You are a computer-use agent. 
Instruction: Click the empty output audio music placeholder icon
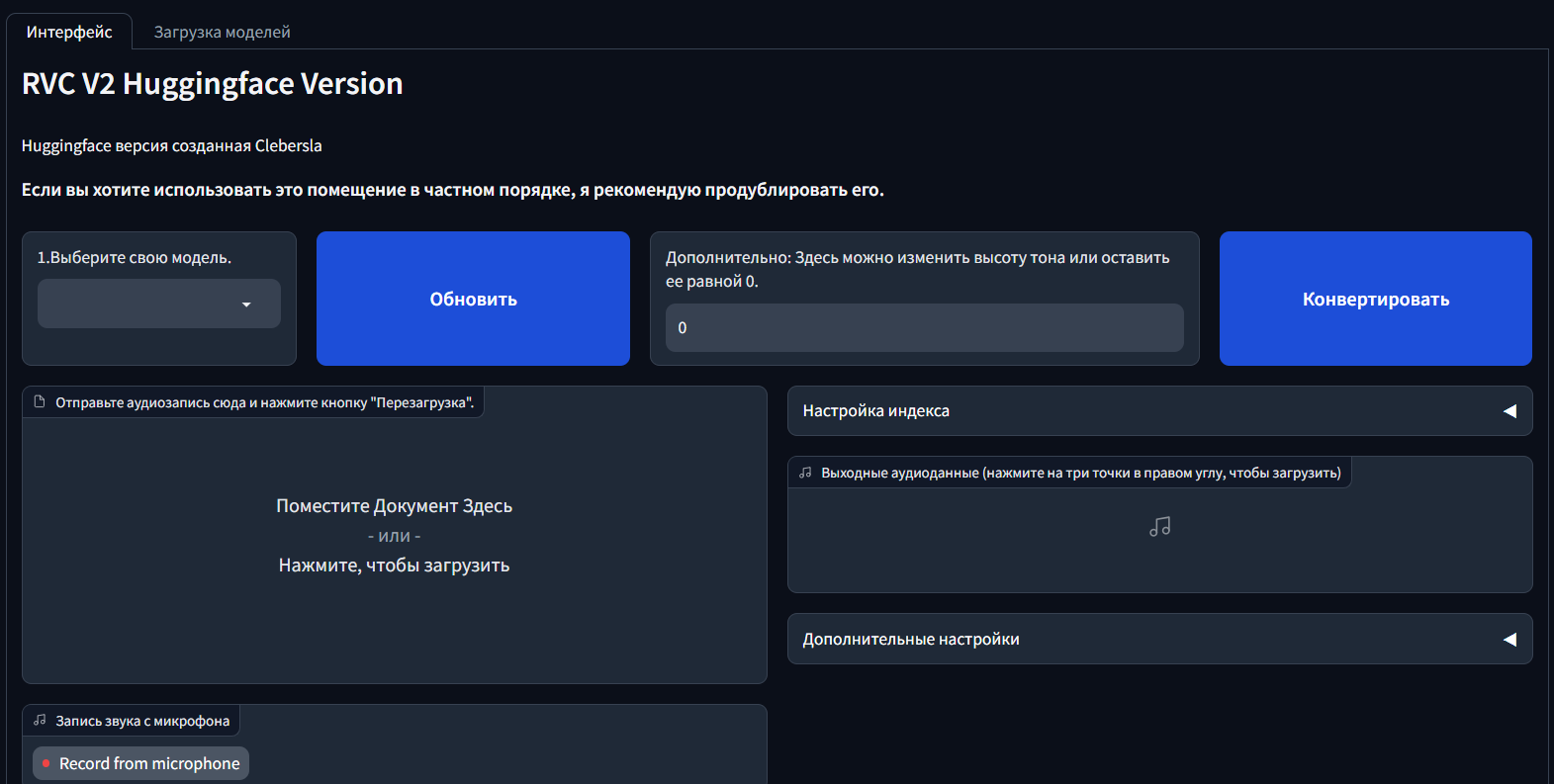1160,527
